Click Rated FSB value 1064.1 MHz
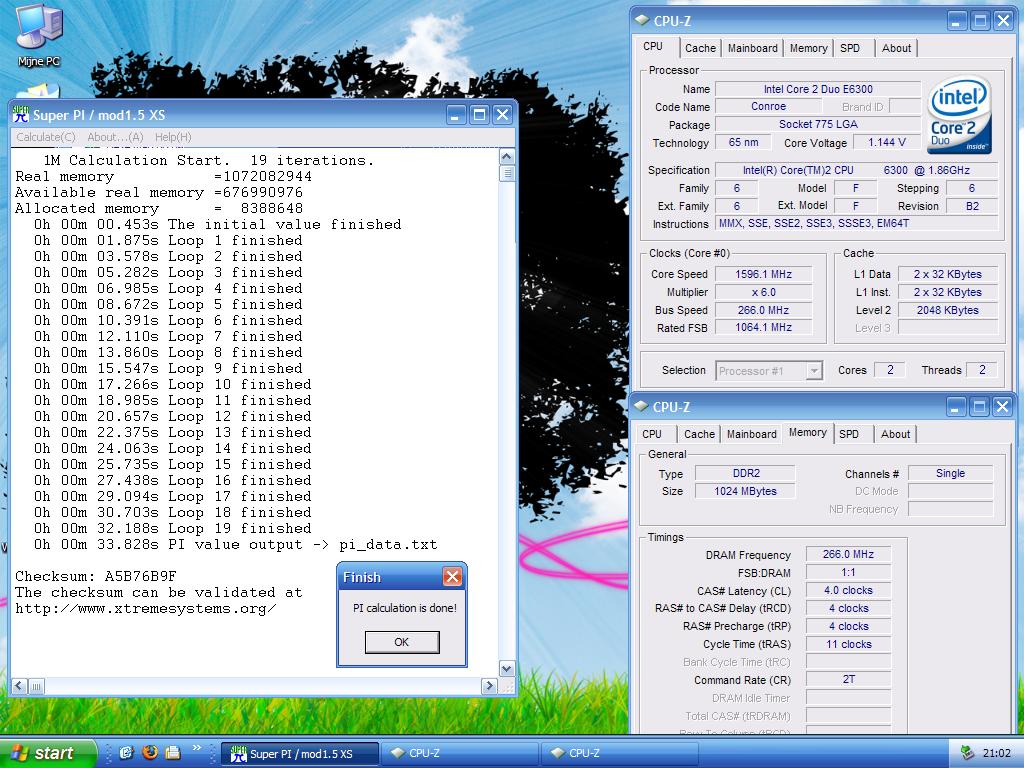 click(763, 327)
